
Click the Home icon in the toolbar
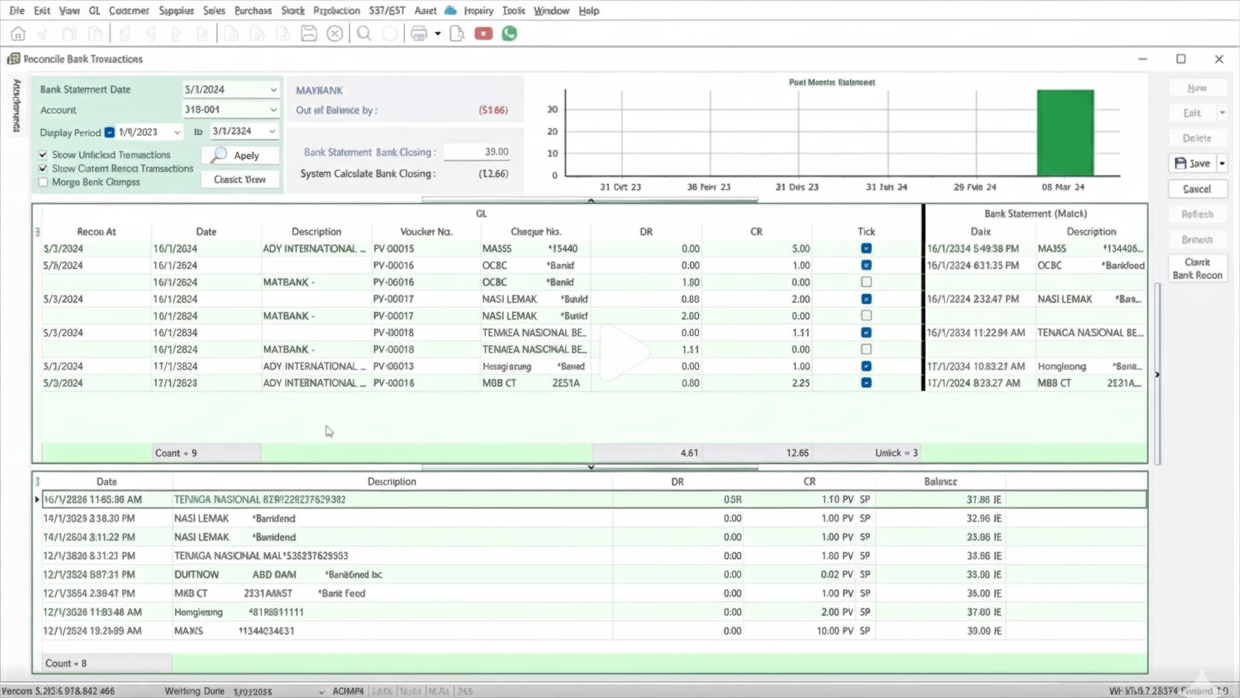pos(18,34)
